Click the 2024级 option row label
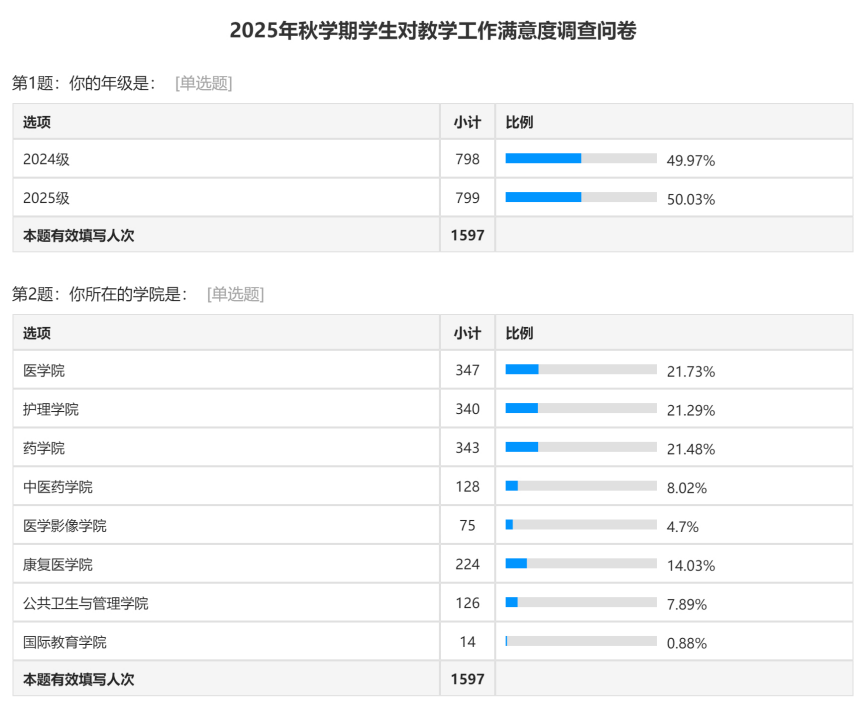 [46, 159]
